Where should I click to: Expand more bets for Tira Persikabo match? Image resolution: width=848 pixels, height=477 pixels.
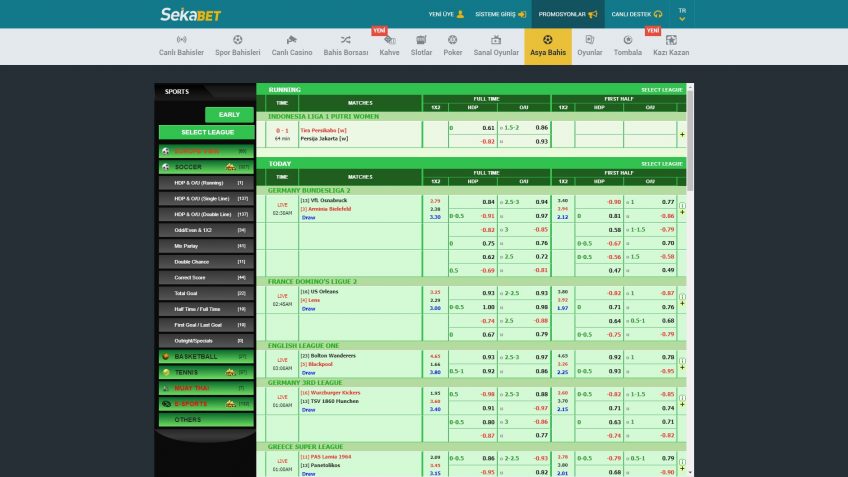pyautogui.click(x=682, y=134)
